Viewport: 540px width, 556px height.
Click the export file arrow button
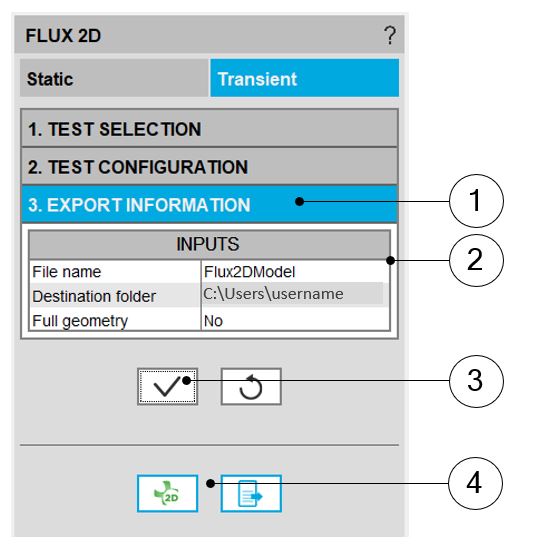pyautogui.click(x=251, y=493)
